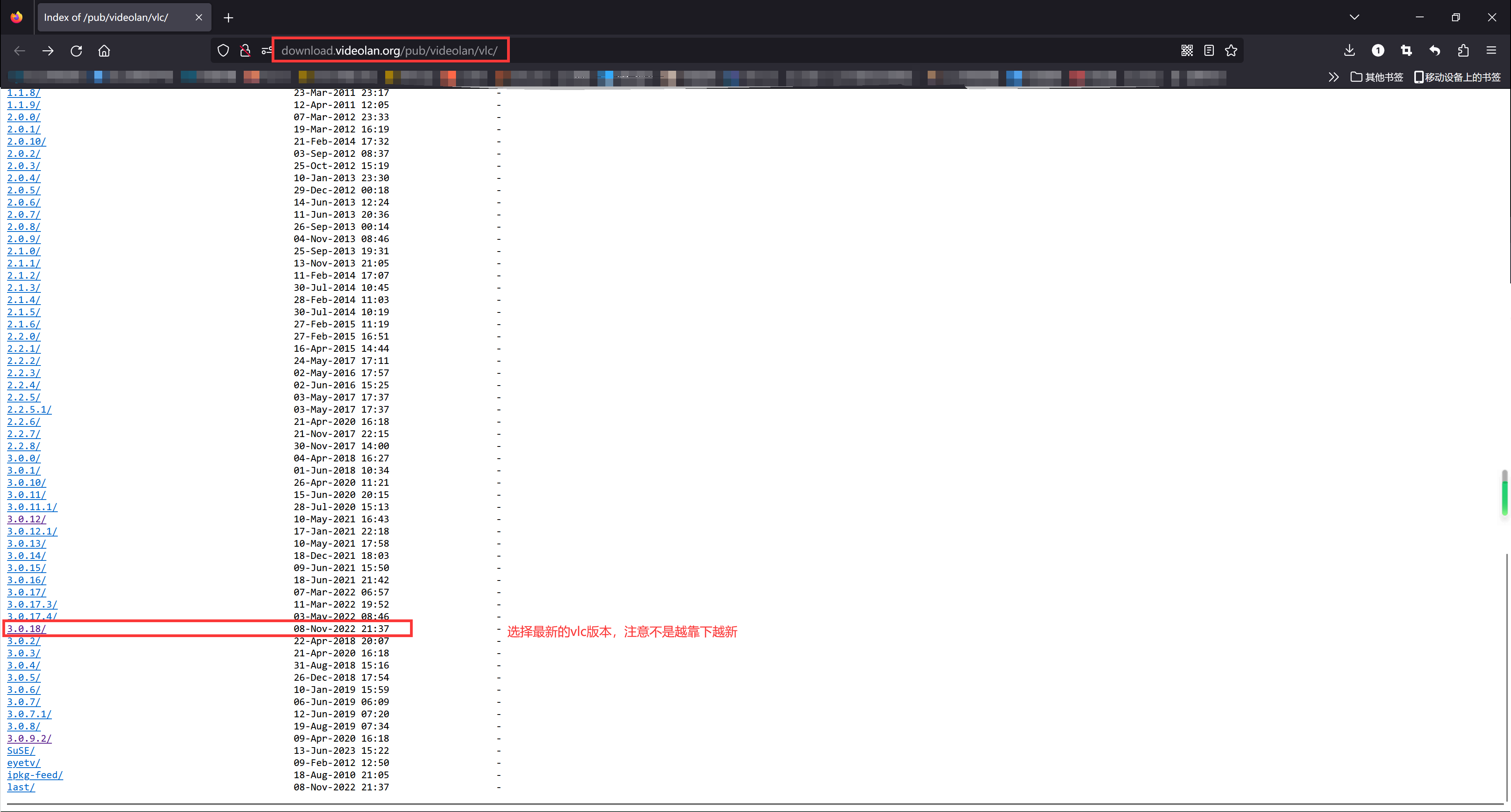Open the 其他书签 bookmarks folder
The height and width of the screenshot is (812, 1511).
1376,77
